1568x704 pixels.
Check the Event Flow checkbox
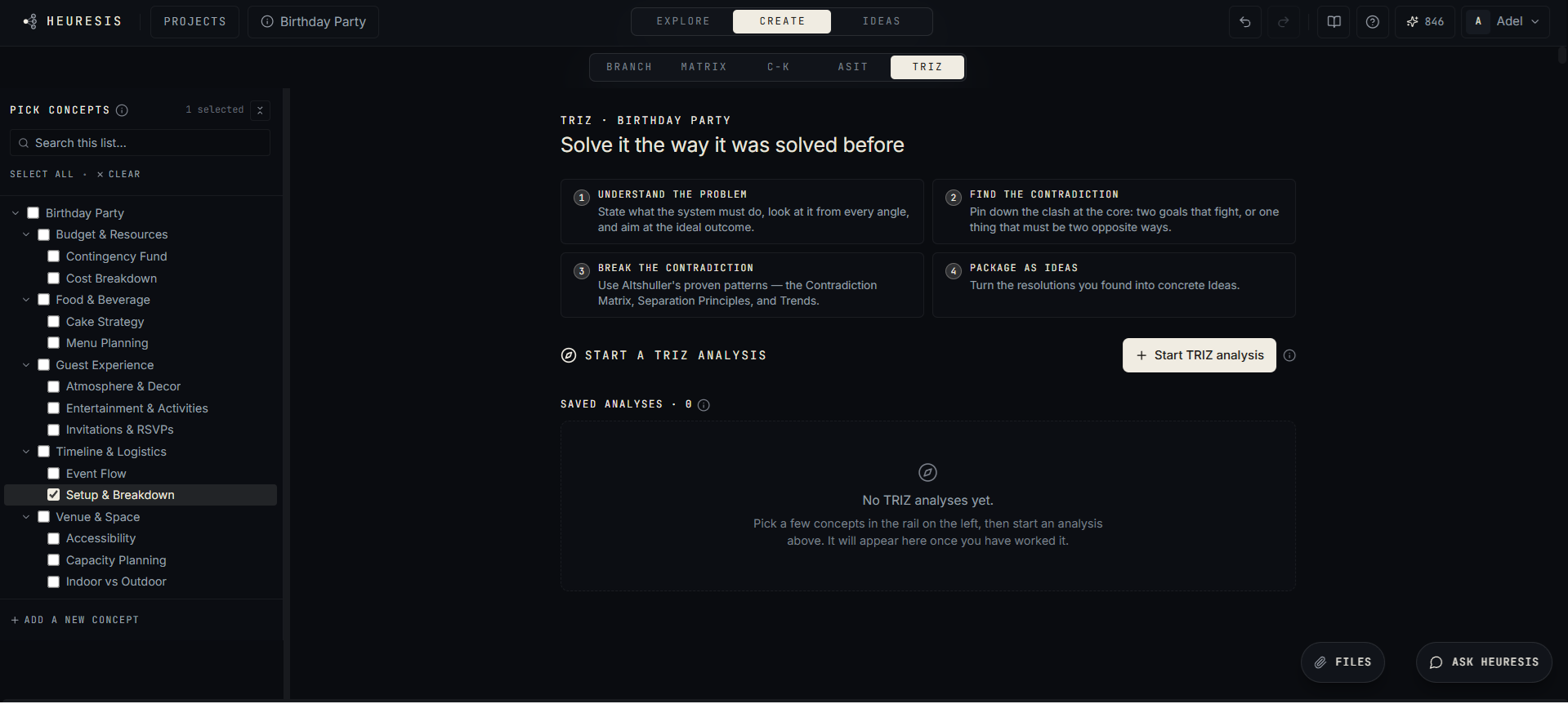pyautogui.click(x=54, y=474)
